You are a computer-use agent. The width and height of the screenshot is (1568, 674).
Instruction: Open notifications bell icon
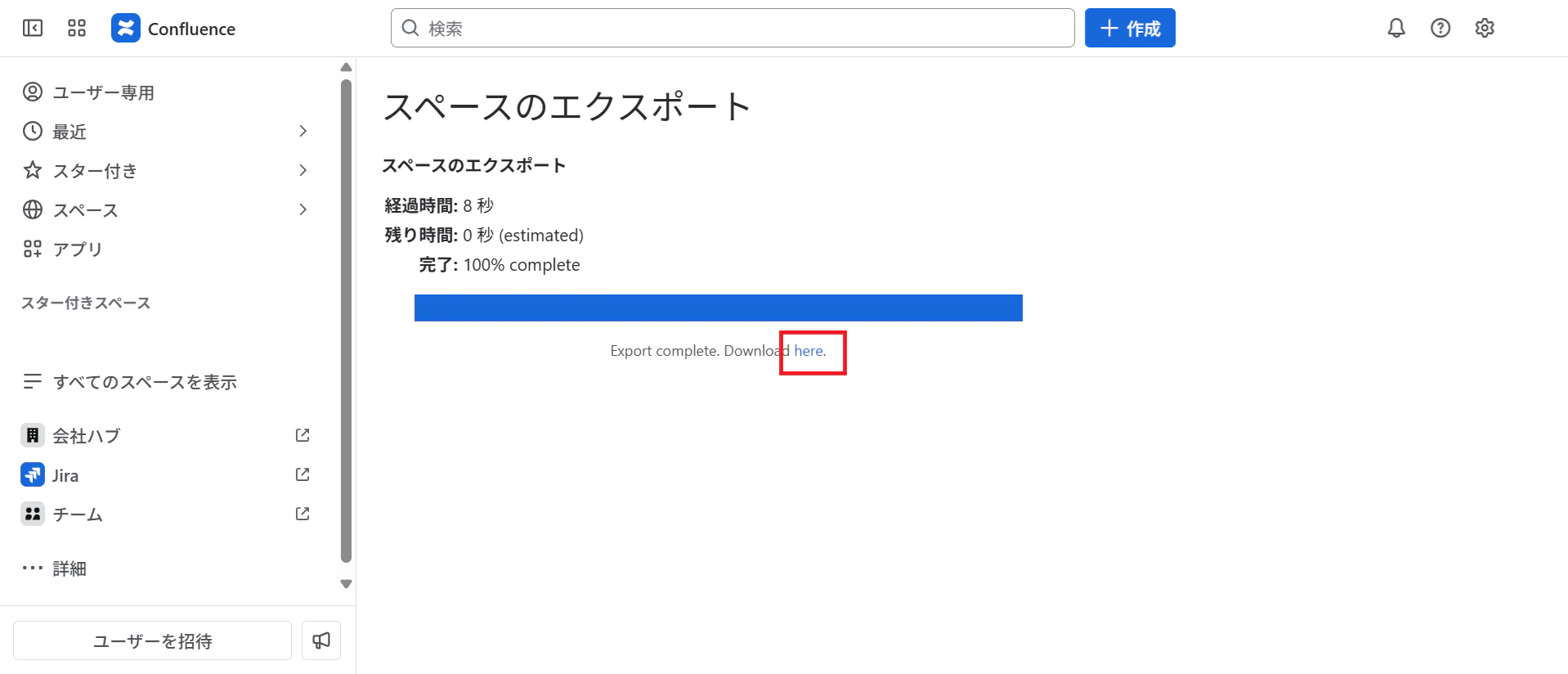[1396, 29]
